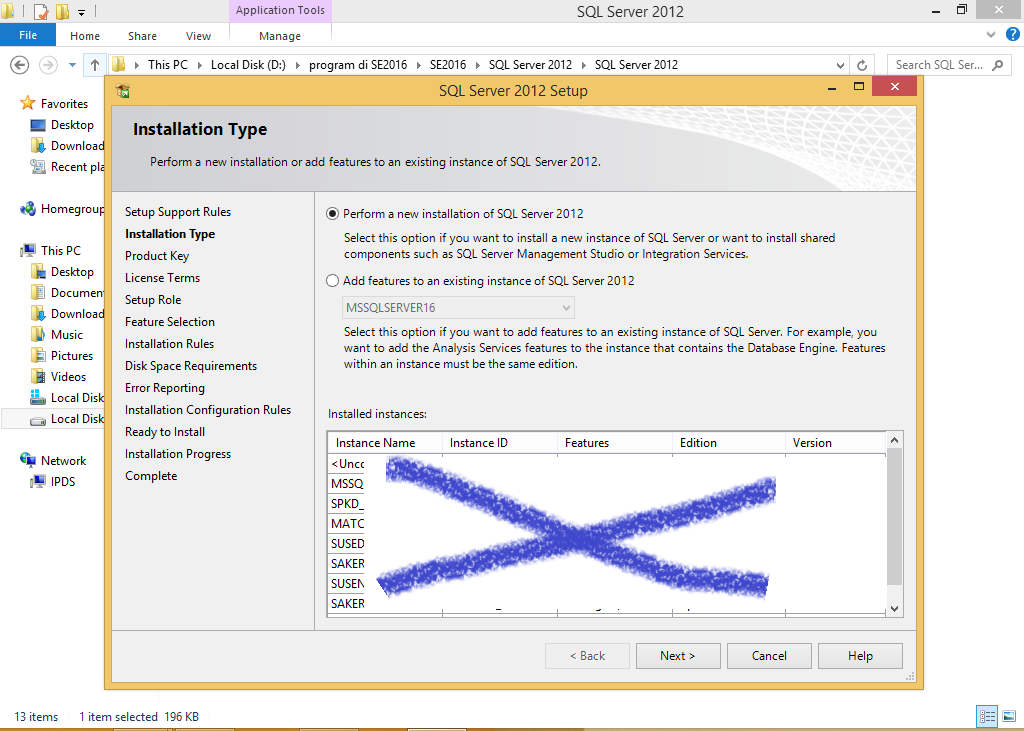1024x731 pixels.
Task: Open the Manage ribbon tab
Action: pos(280,36)
